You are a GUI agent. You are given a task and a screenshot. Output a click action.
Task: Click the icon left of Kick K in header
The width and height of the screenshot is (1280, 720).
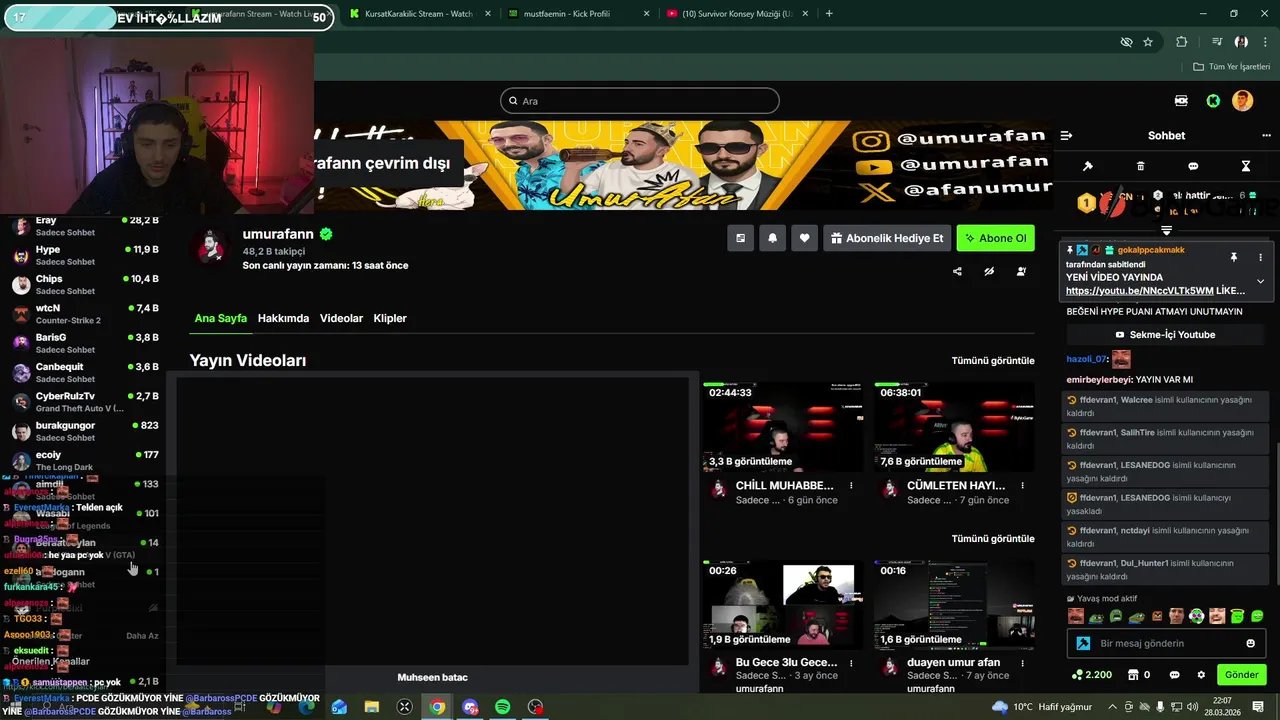(x=1182, y=101)
